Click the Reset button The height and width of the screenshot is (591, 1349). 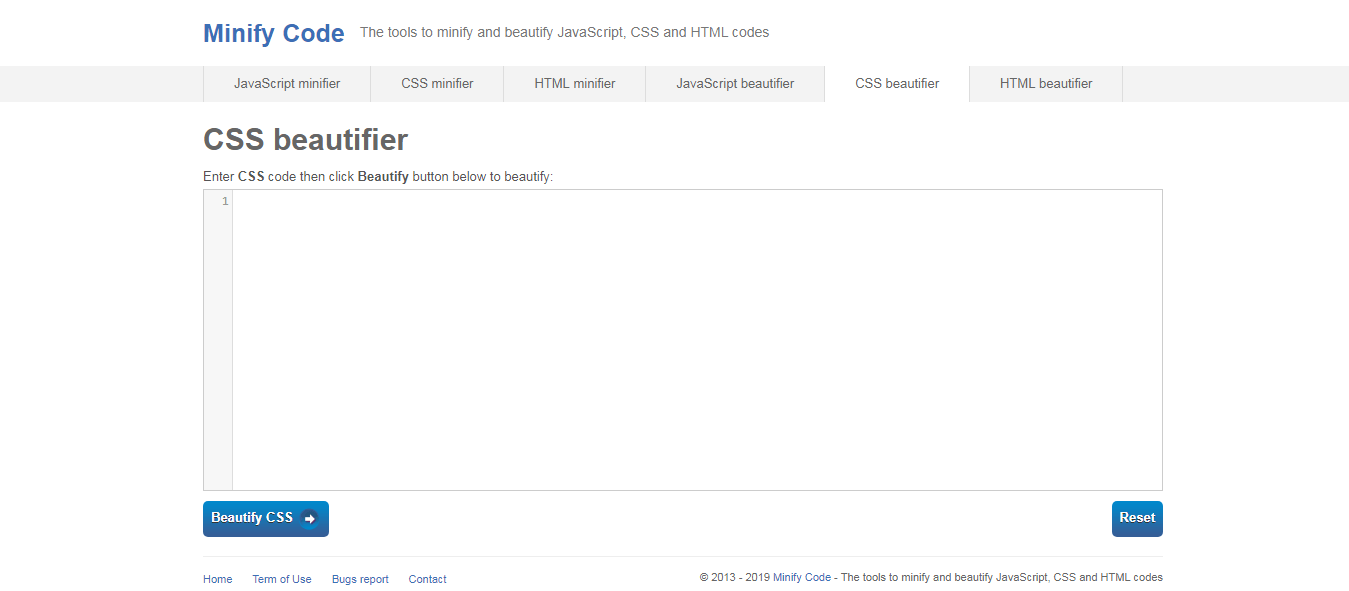point(1136,518)
